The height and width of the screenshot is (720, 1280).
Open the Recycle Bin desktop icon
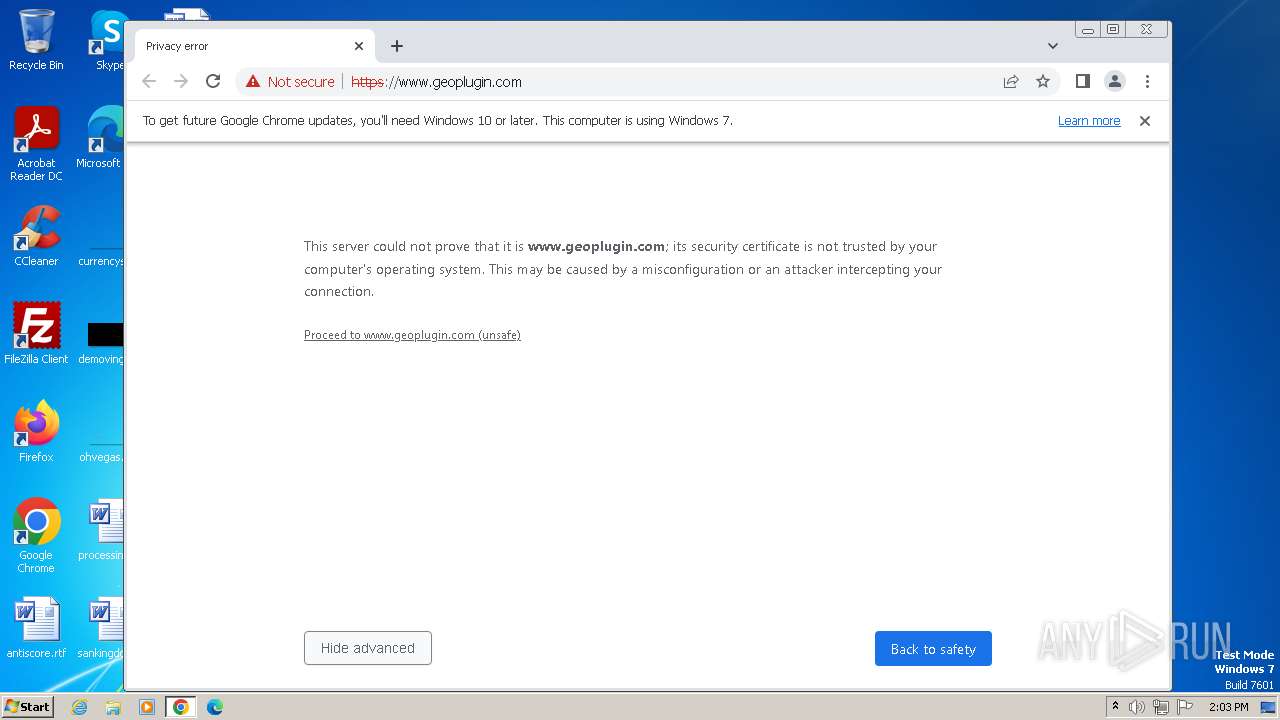pyautogui.click(x=36, y=40)
